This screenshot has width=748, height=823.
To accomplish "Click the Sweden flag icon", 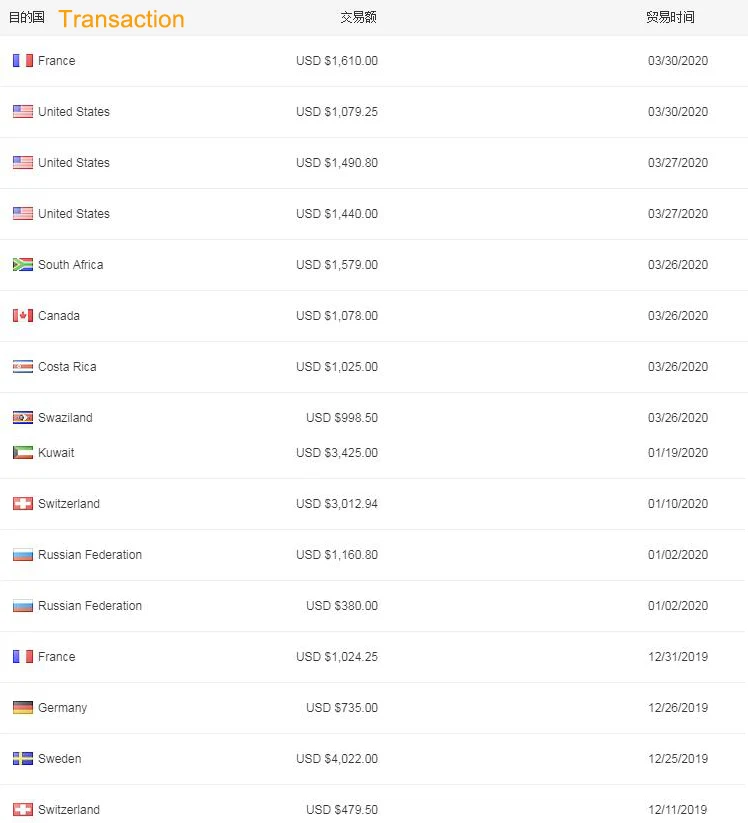I will pyautogui.click(x=23, y=759).
